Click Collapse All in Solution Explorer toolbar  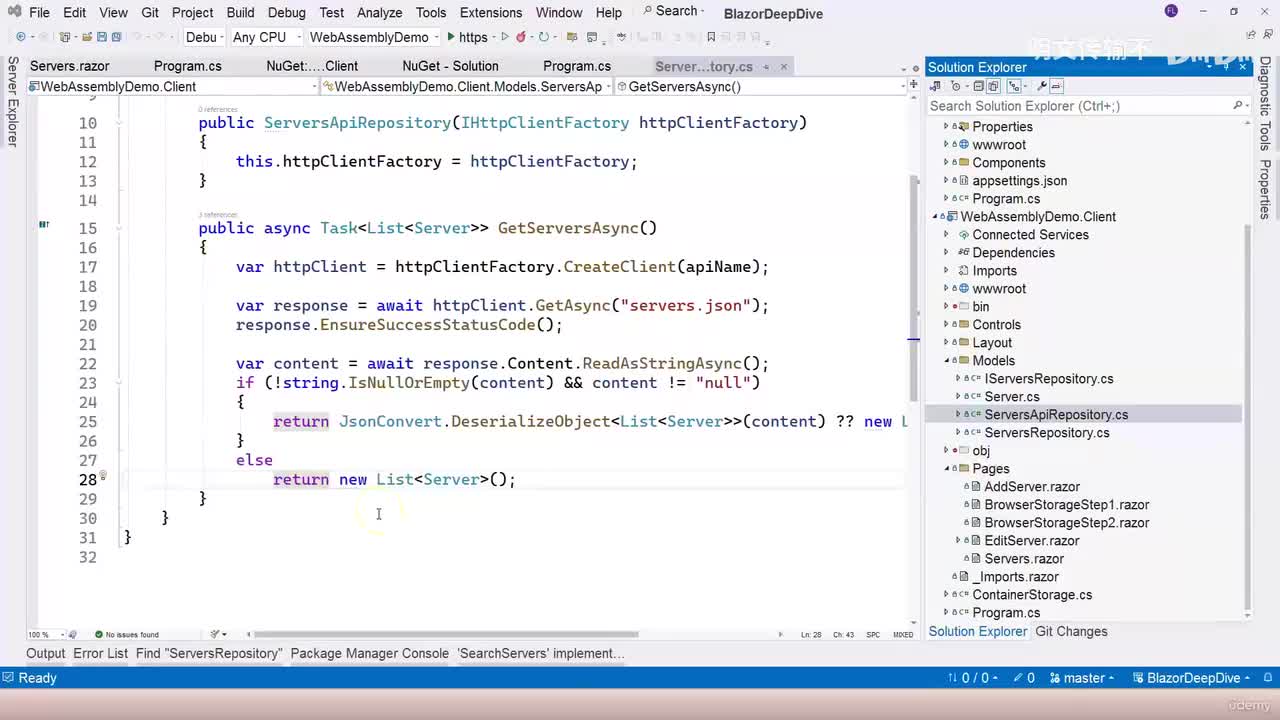tap(979, 86)
